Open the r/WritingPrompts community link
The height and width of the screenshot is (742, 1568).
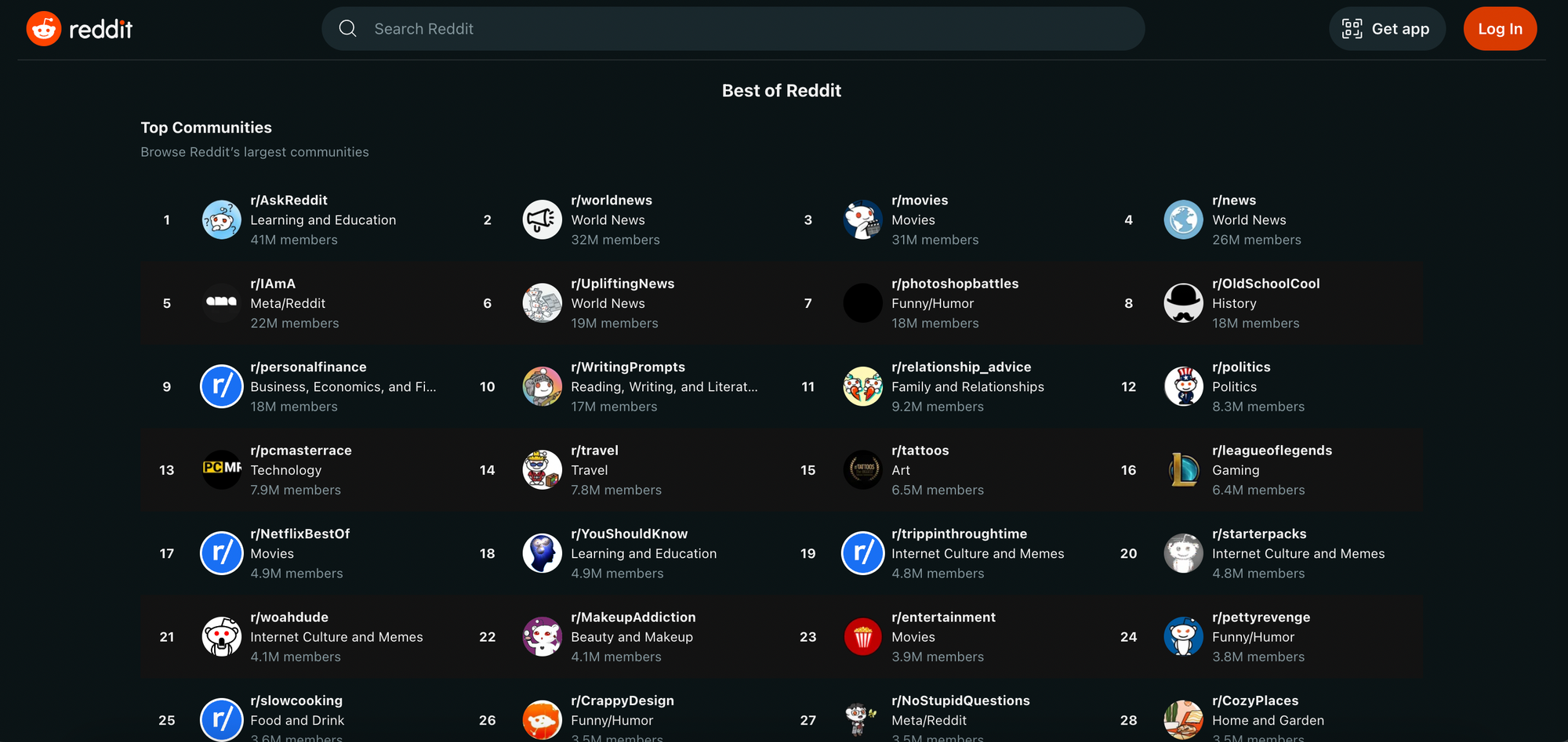(x=628, y=367)
